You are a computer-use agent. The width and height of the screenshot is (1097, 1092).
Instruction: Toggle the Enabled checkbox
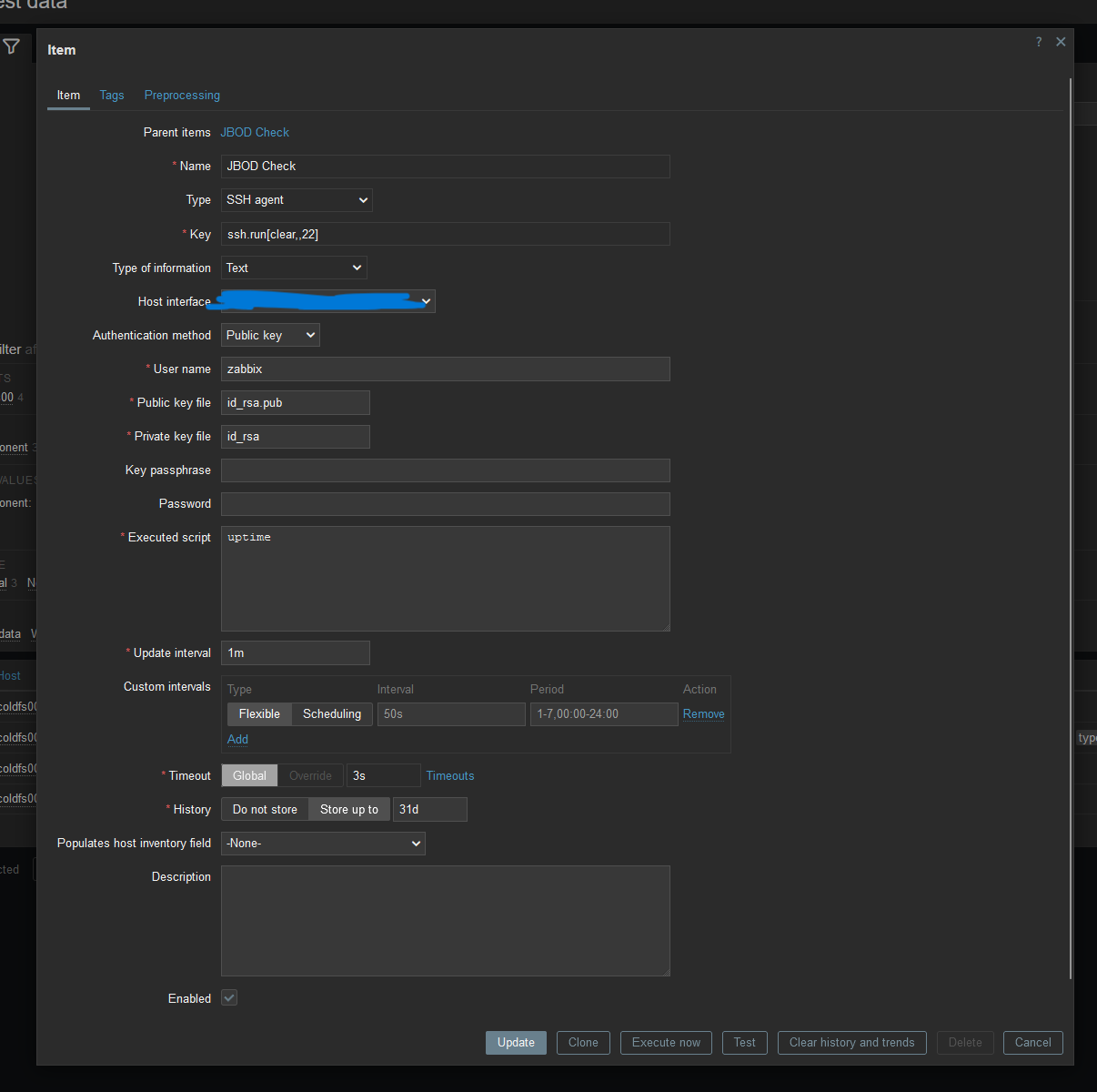(229, 998)
